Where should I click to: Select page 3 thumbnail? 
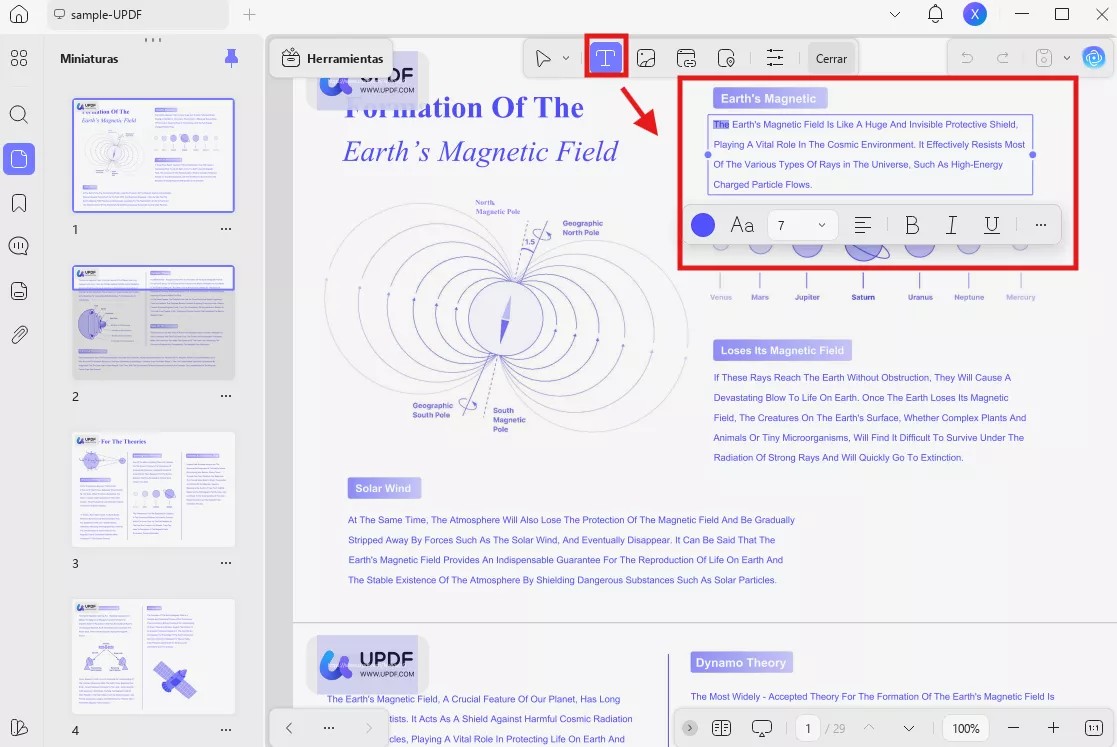click(153, 489)
